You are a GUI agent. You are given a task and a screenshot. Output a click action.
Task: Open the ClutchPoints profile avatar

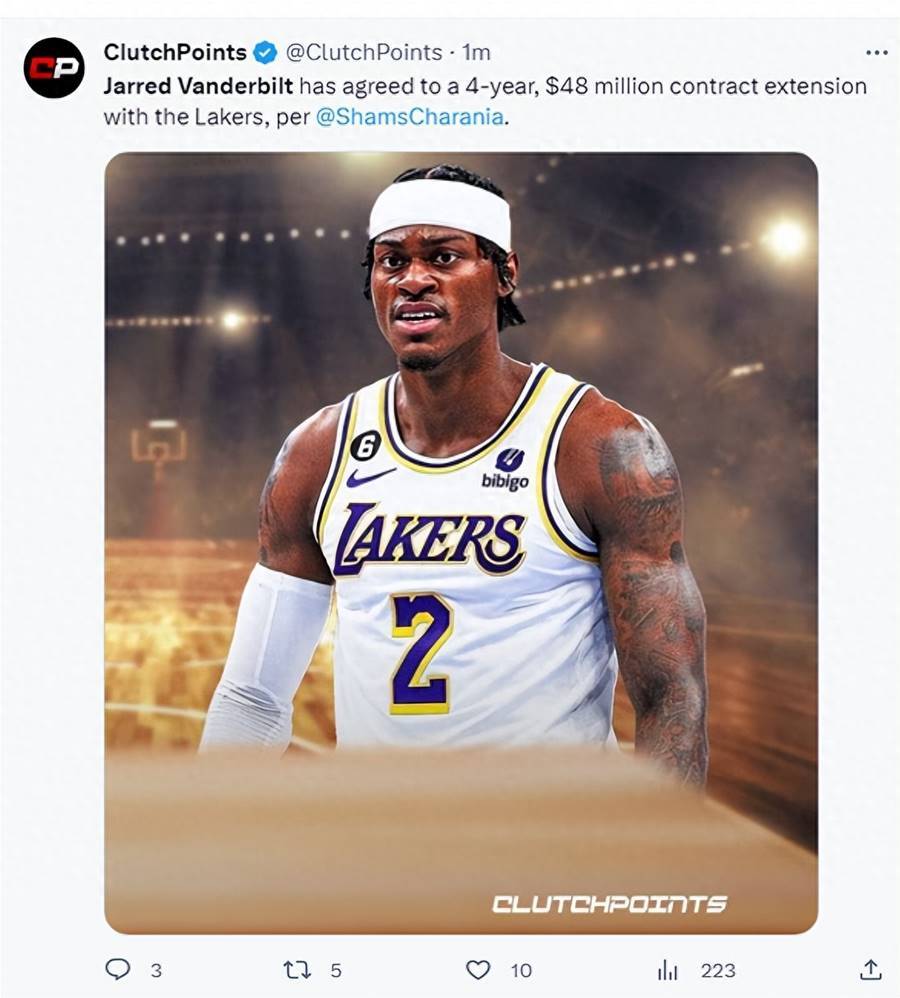53,67
